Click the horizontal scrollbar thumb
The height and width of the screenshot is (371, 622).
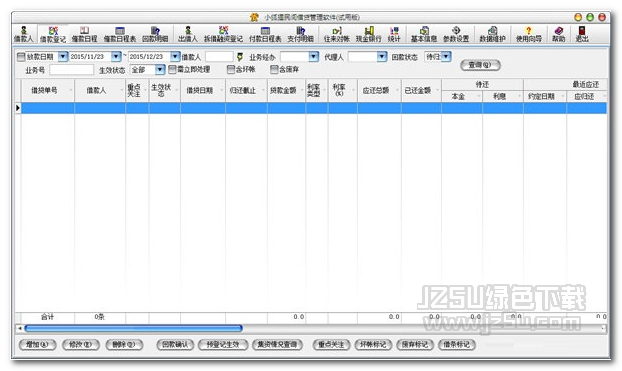point(133,328)
